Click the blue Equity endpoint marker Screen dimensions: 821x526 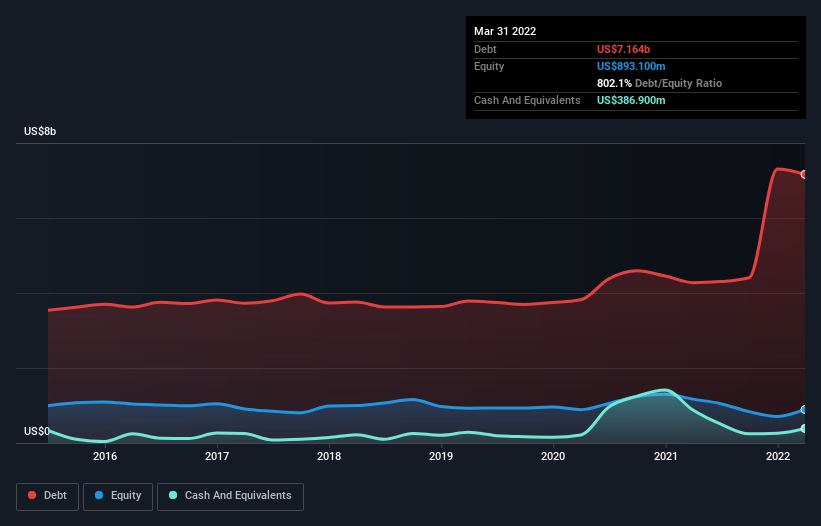pyautogui.click(x=804, y=409)
